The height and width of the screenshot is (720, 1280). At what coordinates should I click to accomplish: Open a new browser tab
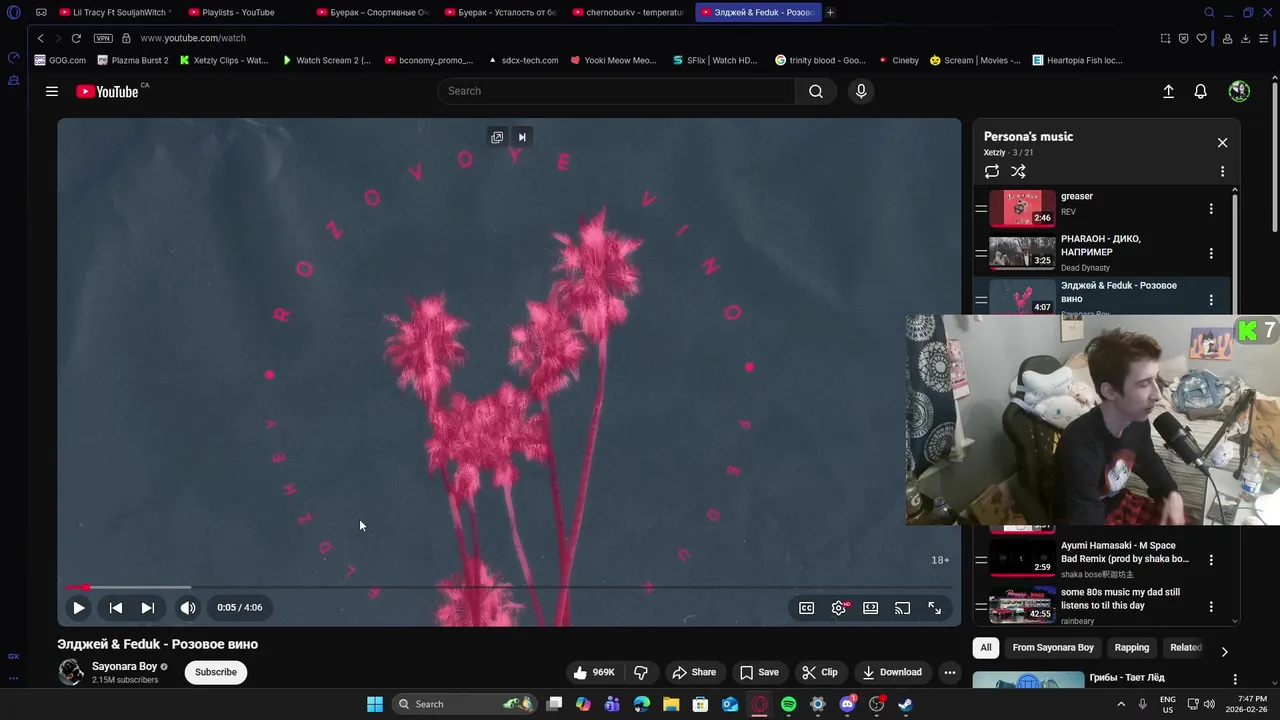pos(830,12)
